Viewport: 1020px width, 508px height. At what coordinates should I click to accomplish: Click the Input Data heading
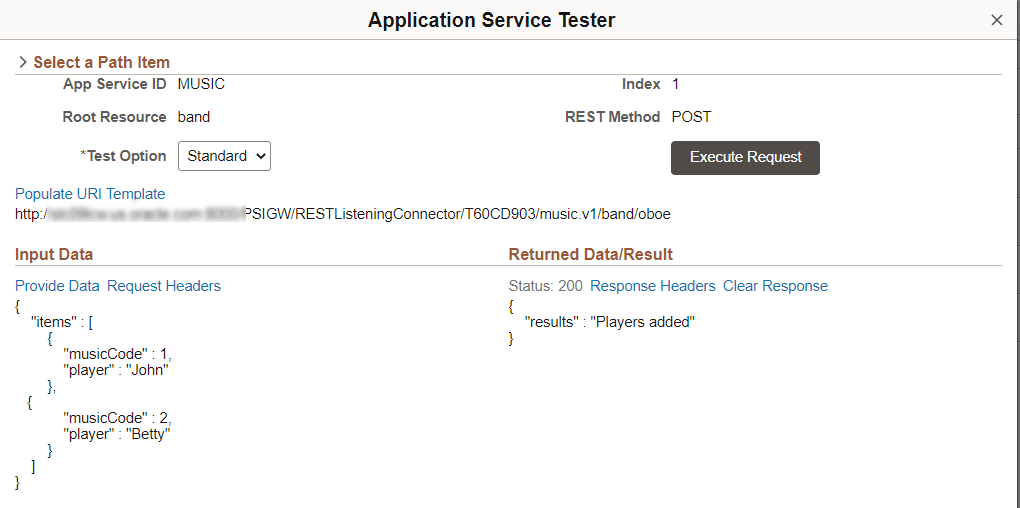point(54,254)
